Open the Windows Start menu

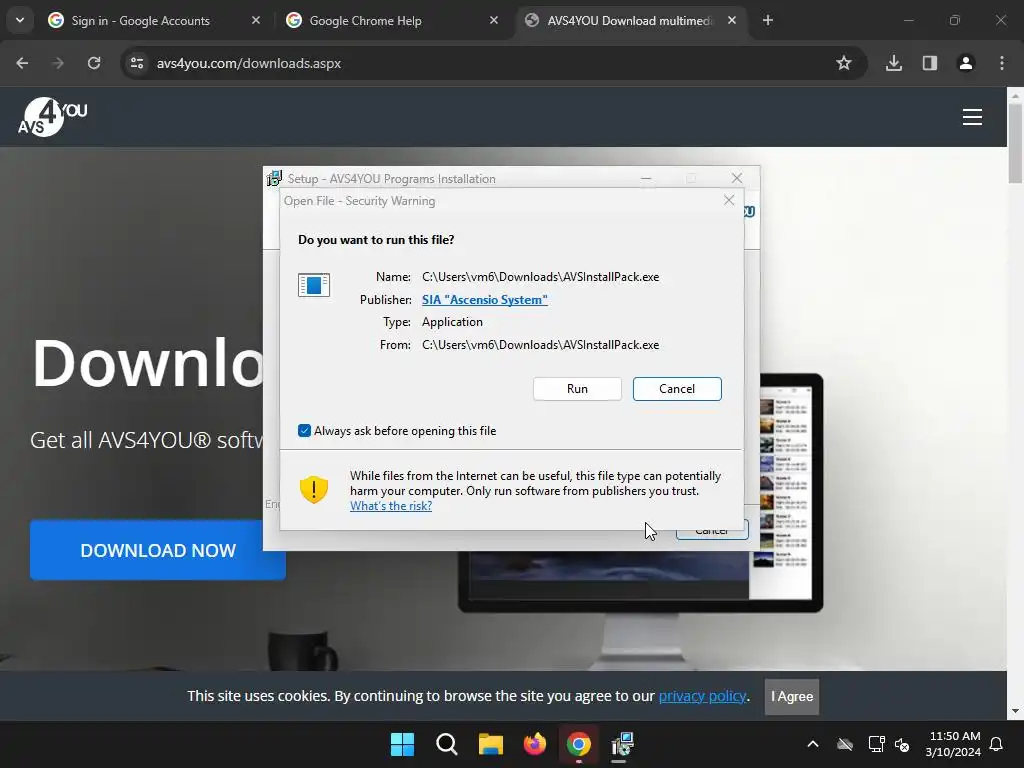402,744
